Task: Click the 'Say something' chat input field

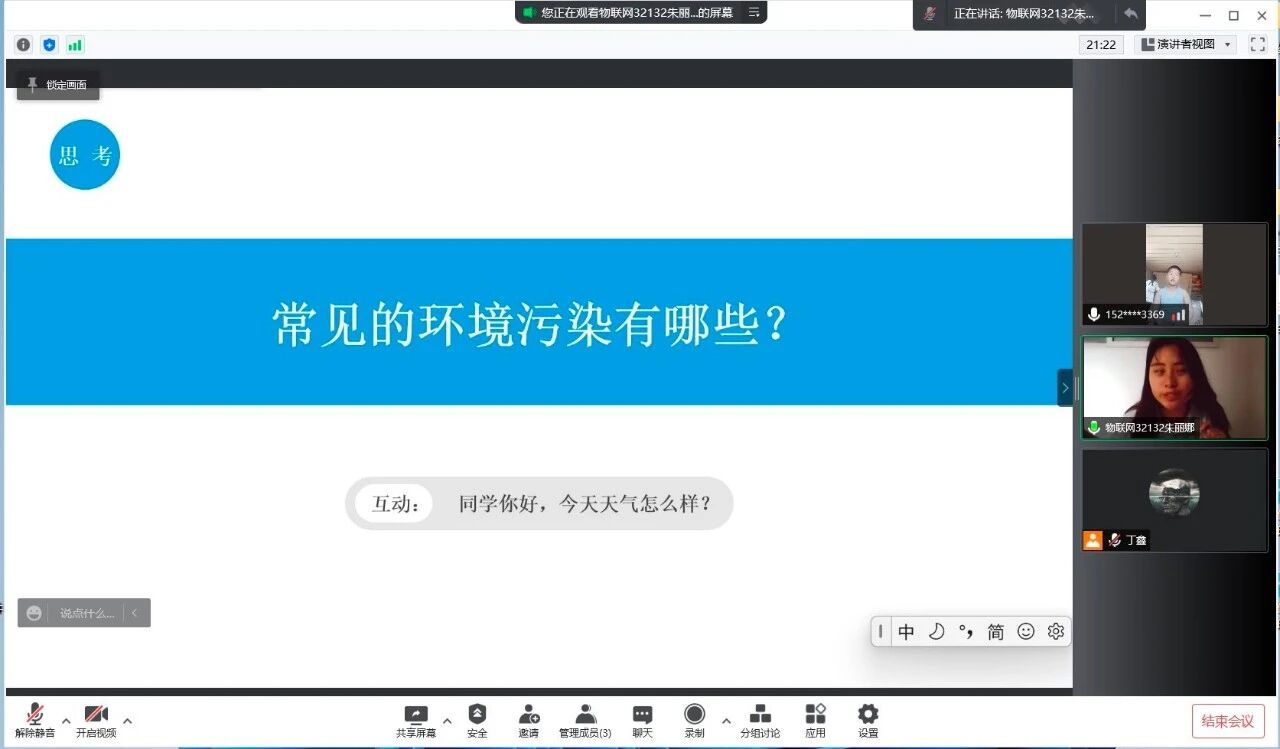Action: pyautogui.click(x=86, y=613)
